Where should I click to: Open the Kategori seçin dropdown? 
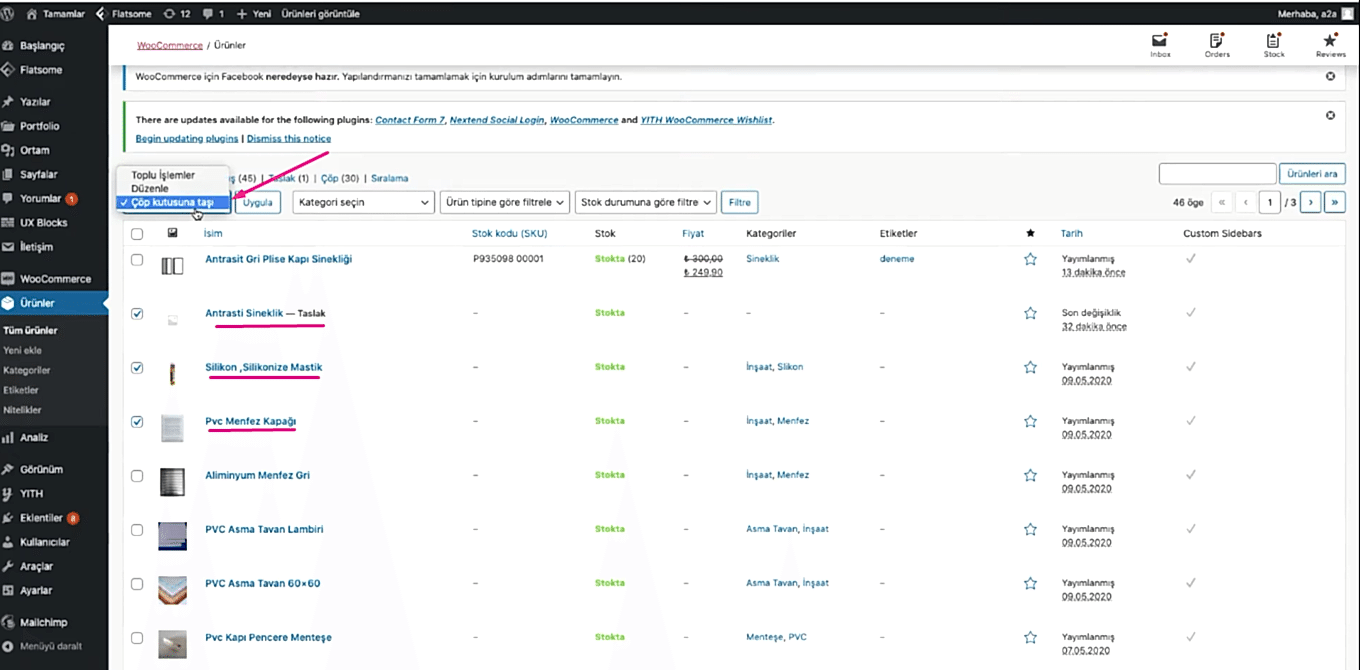tap(362, 202)
